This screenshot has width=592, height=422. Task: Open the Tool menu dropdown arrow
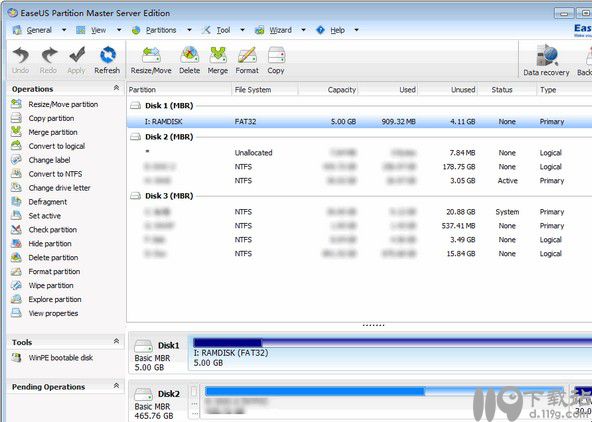(242, 30)
